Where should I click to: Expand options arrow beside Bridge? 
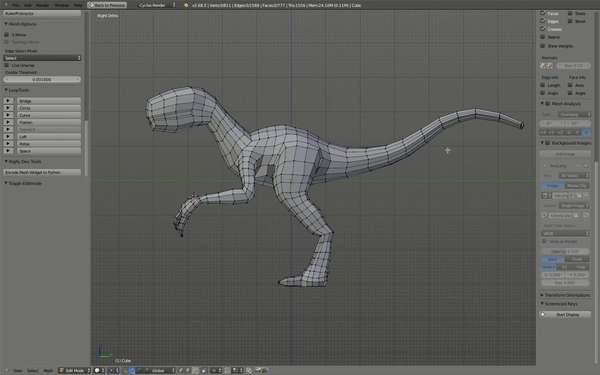(8, 101)
